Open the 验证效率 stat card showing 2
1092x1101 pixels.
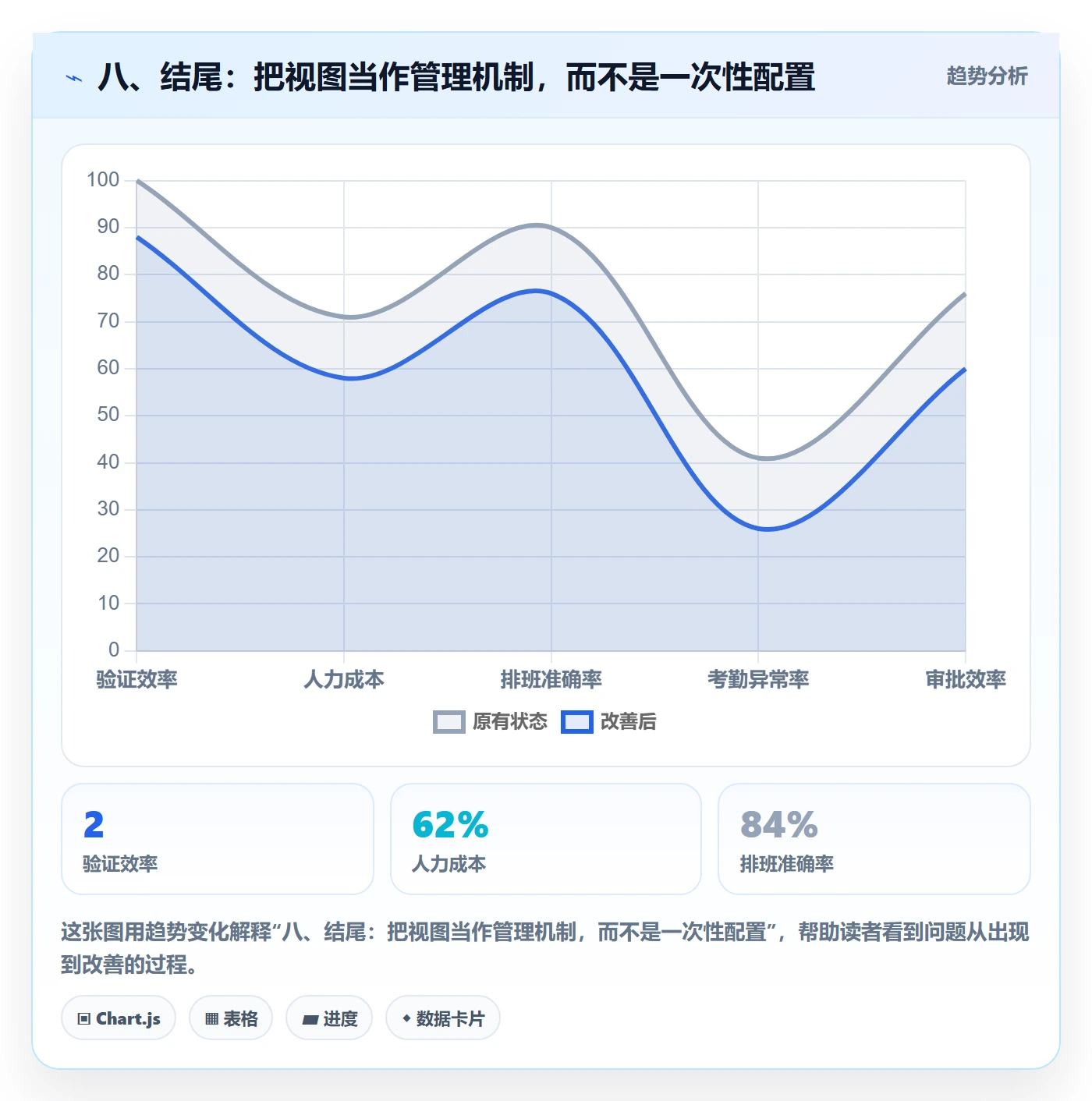click(x=218, y=839)
